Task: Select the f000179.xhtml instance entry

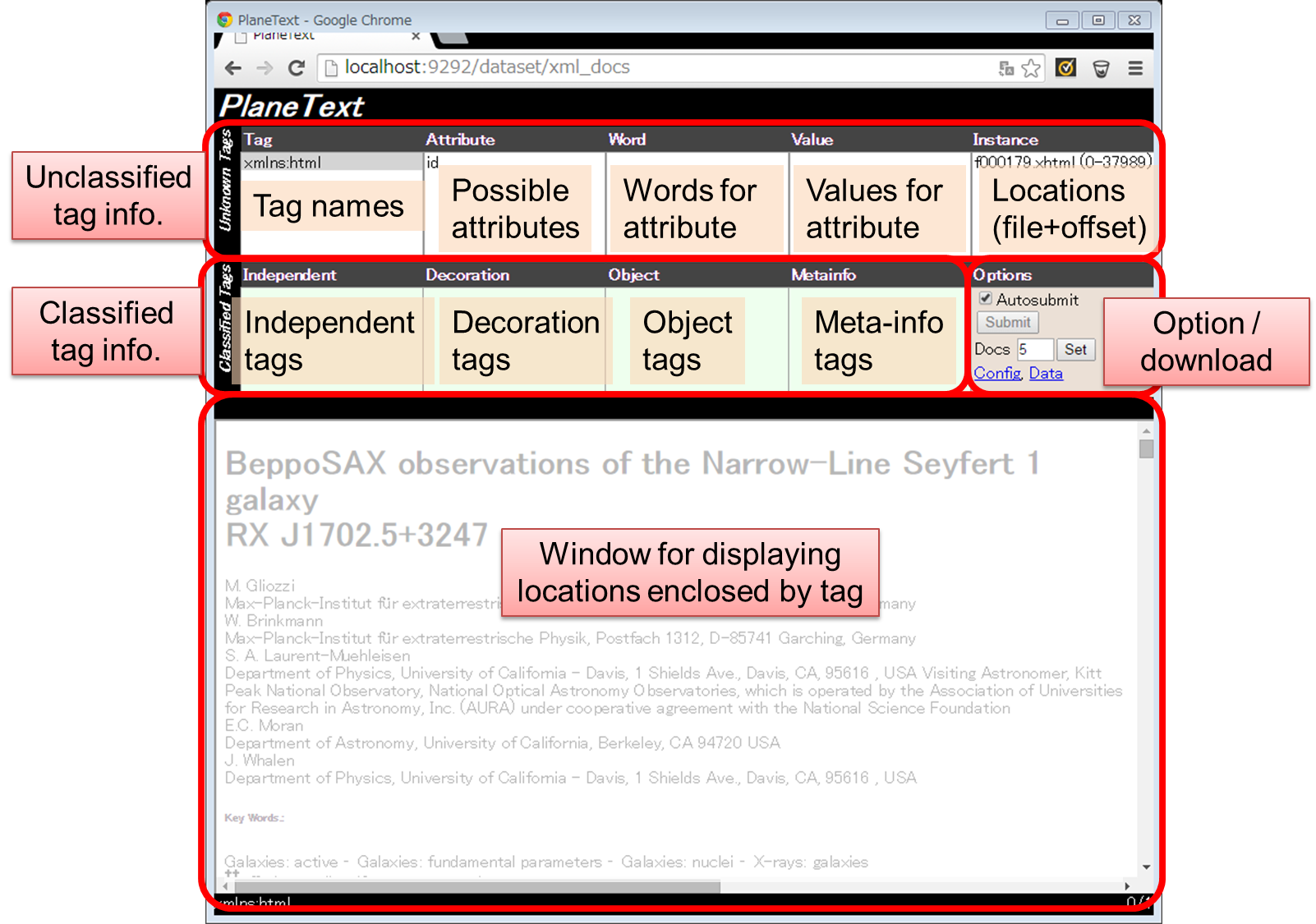Action: [1062, 162]
